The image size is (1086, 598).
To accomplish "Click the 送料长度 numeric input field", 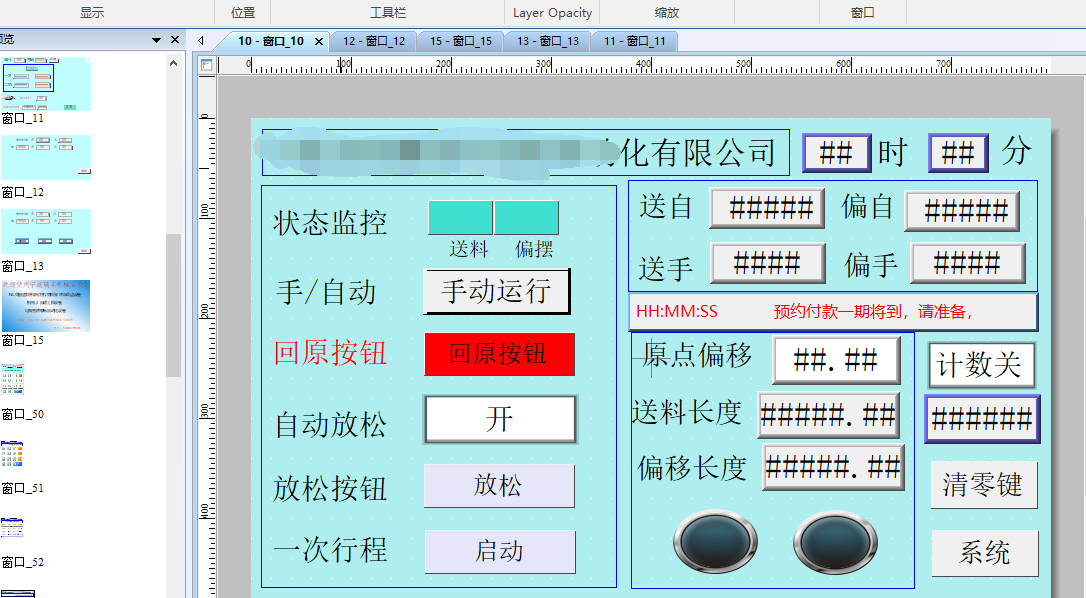I will 828,415.
